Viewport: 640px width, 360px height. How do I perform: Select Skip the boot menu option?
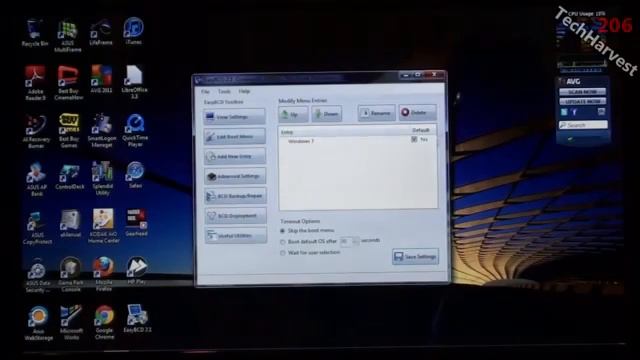click(x=308, y=231)
